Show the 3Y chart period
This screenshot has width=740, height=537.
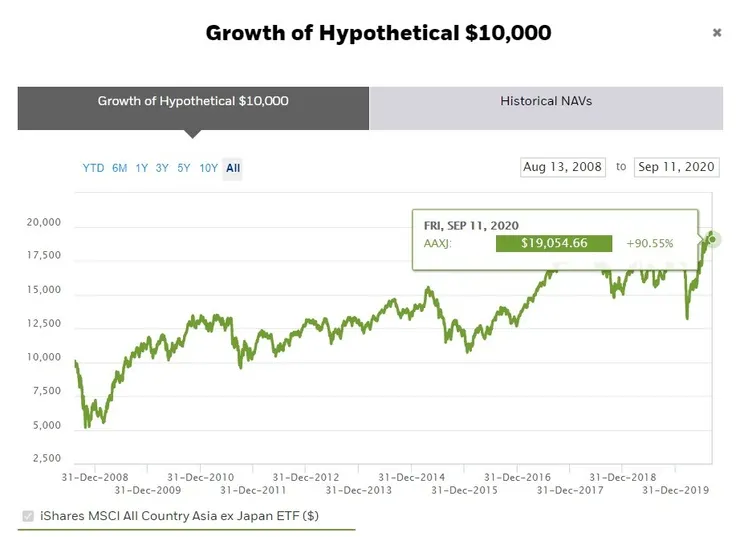[162, 168]
